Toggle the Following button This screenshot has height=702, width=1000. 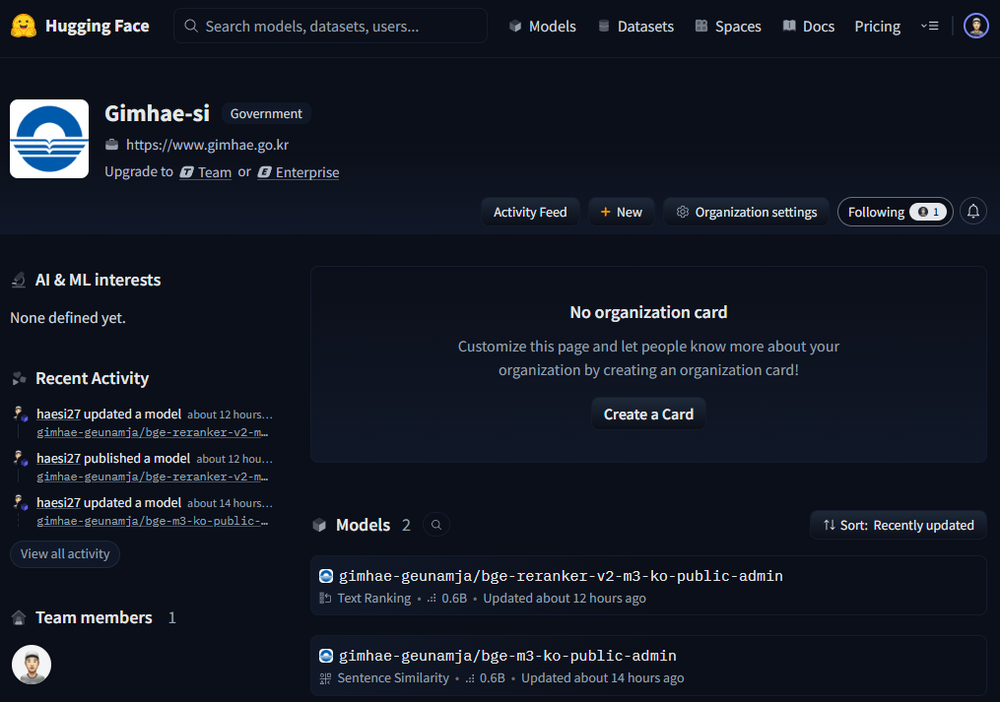point(895,212)
